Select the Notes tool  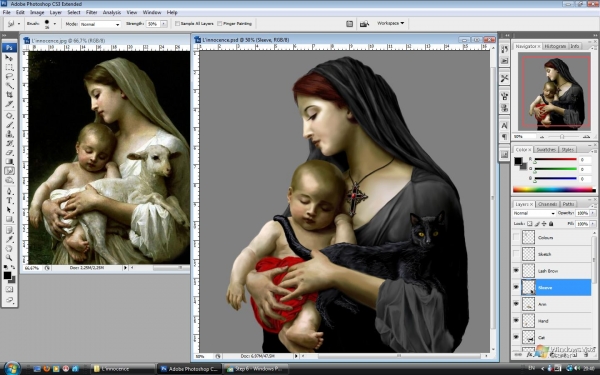coord(9,230)
